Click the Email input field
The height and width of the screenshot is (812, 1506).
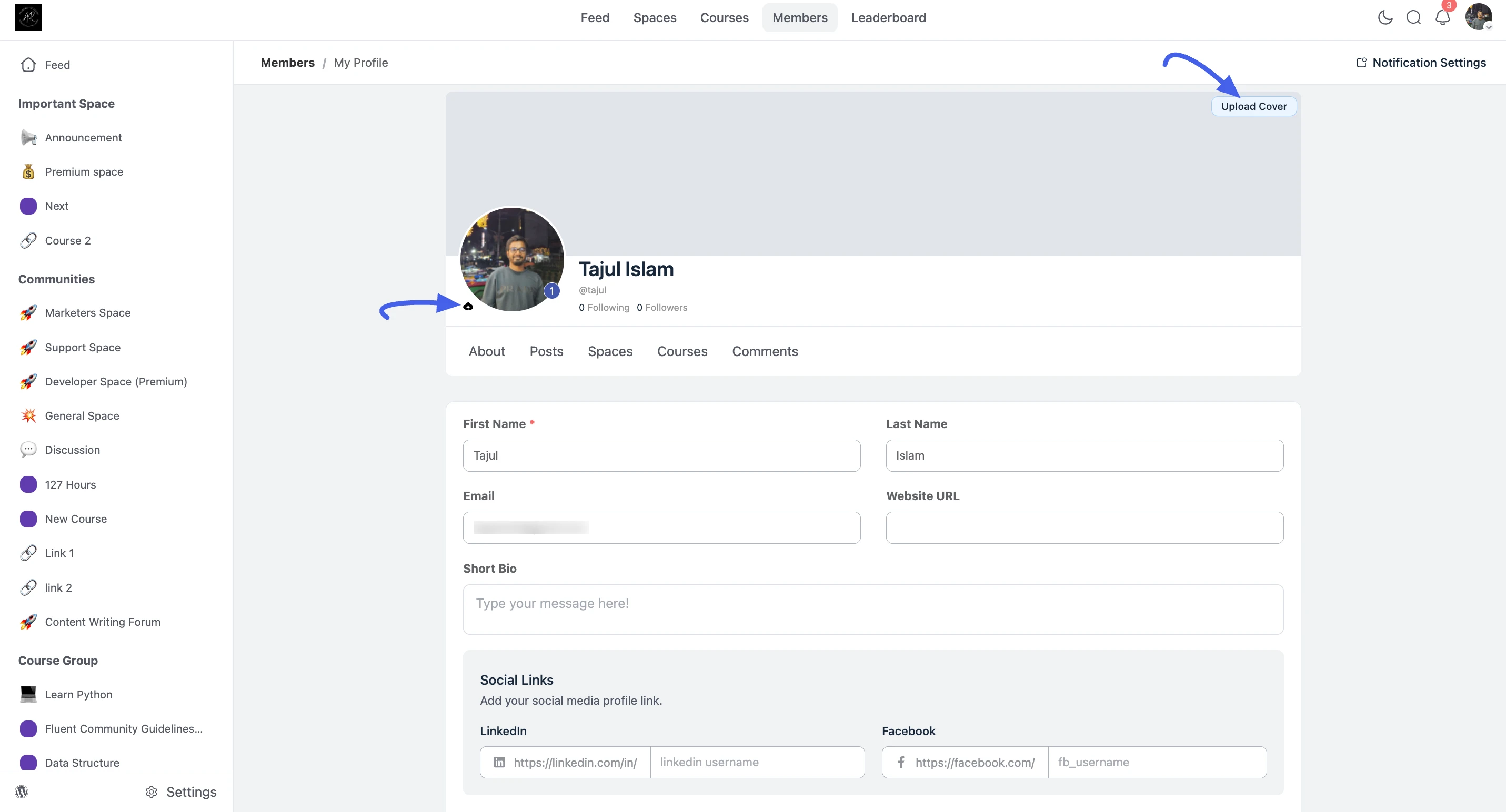(x=662, y=527)
